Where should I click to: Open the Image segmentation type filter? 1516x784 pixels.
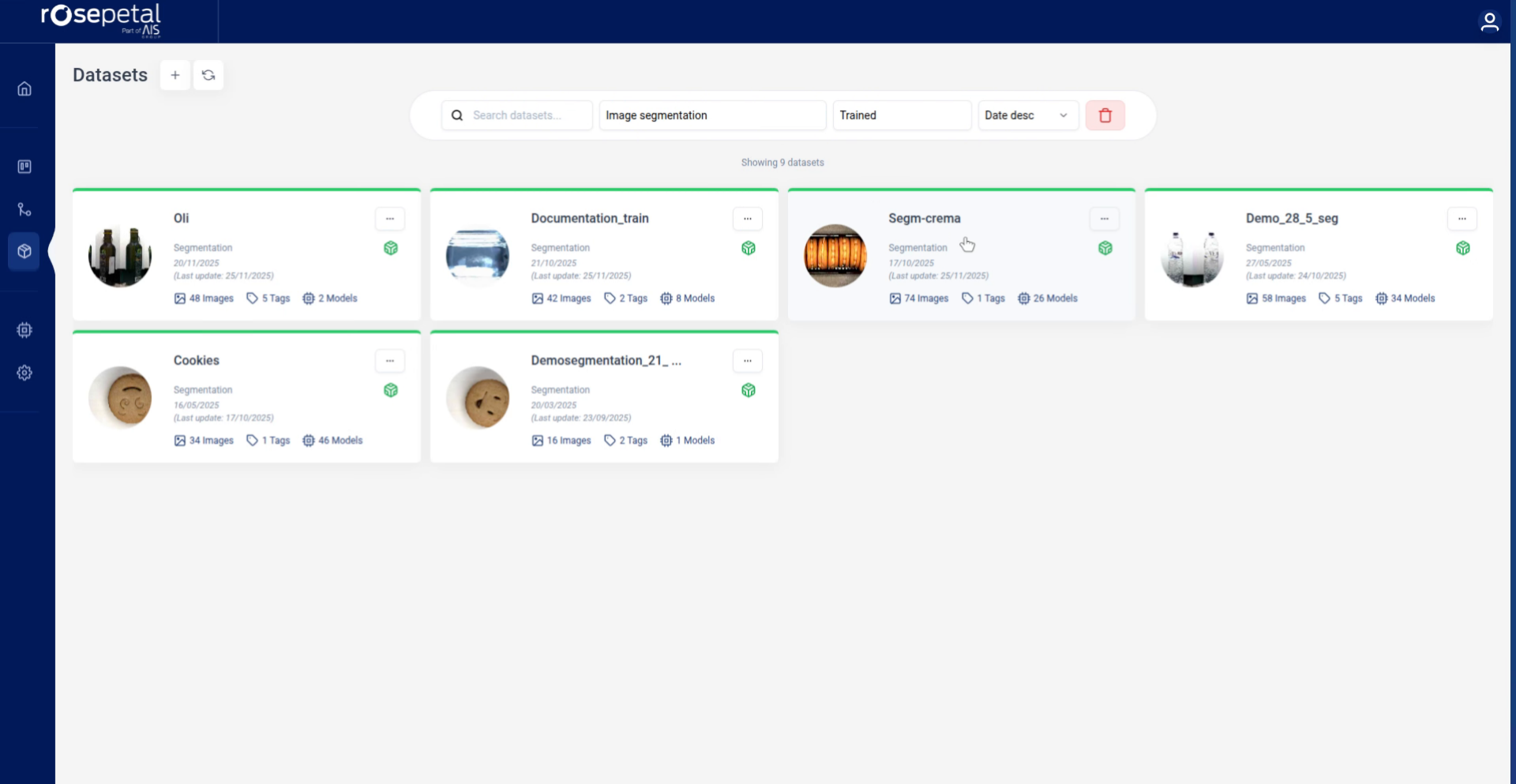[711, 115]
